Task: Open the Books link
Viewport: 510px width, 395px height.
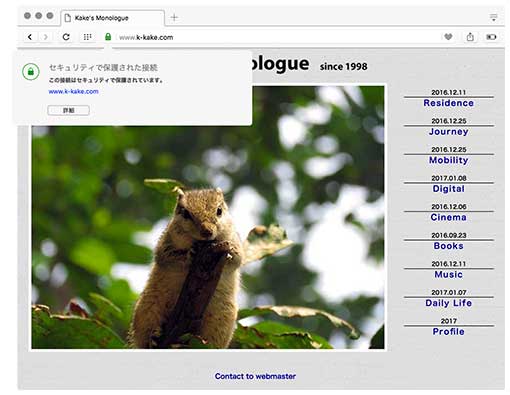Action: [449, 246]
